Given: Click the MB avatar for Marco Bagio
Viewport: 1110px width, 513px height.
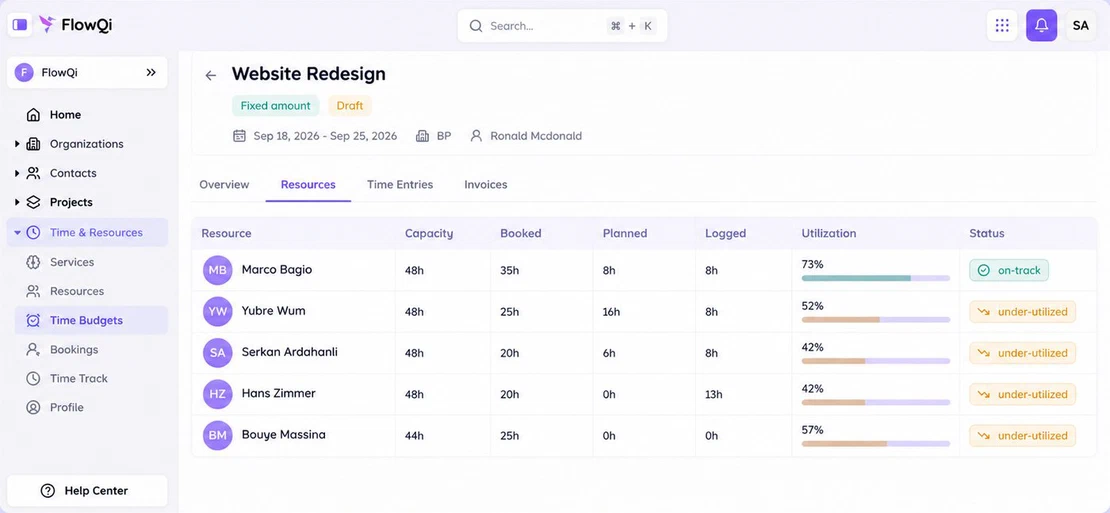Looking at the screenshot, I should click(217, 270).
